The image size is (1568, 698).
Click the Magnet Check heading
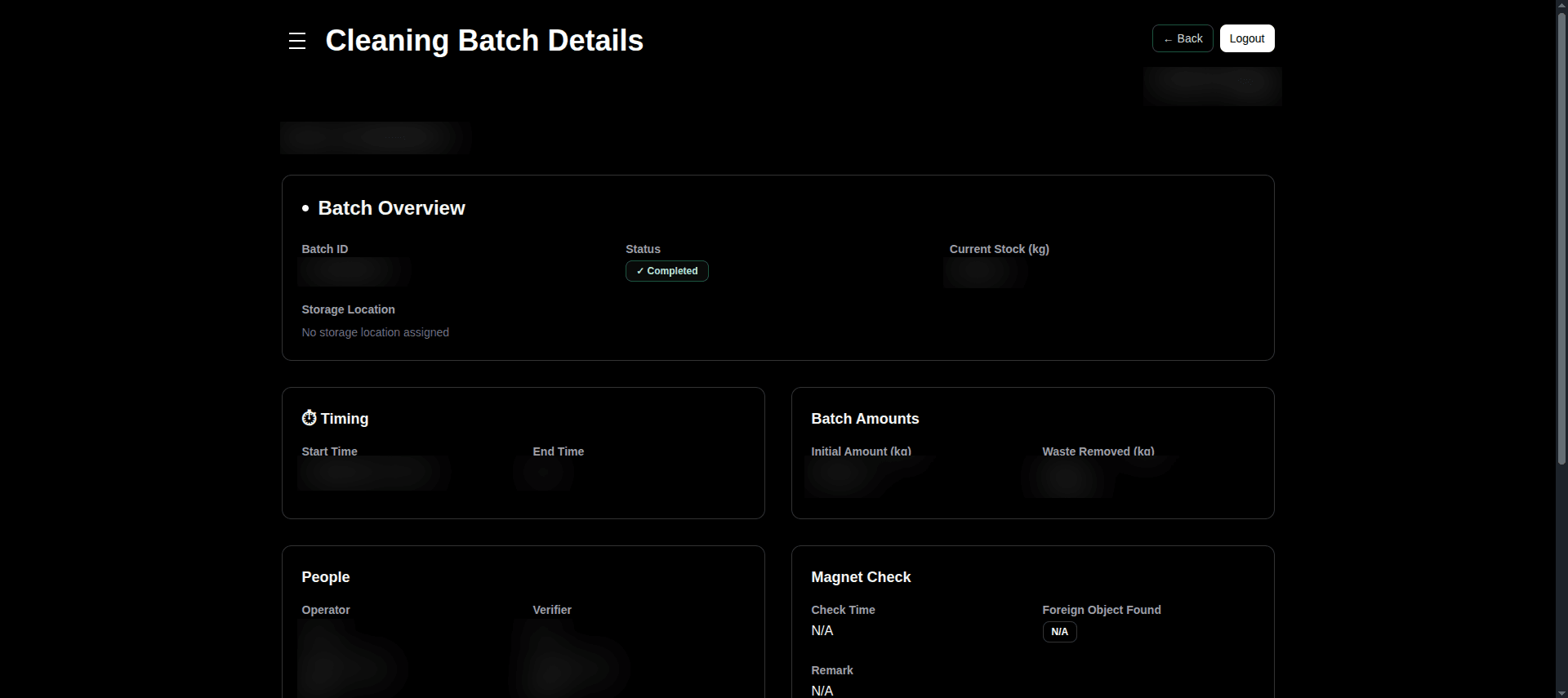tap(861, 577)
